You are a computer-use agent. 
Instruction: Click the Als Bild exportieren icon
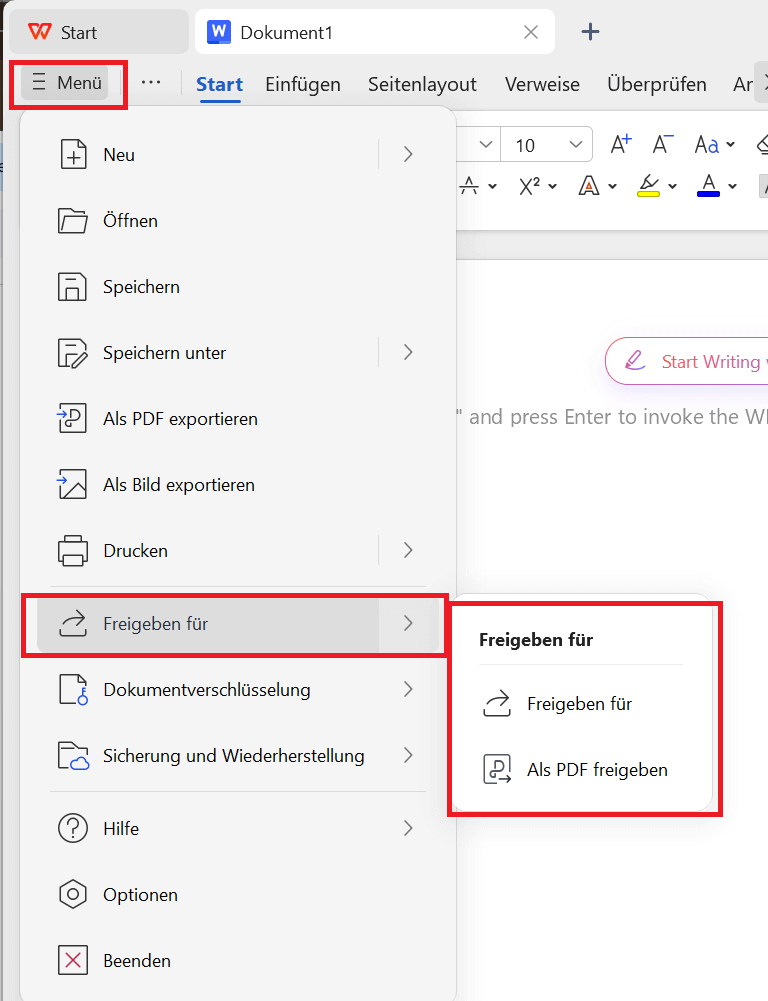tap(73, 485)
